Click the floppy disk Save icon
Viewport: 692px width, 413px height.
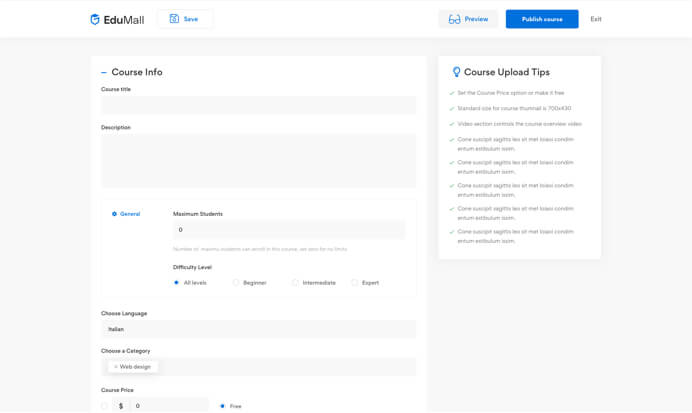point(174,19)
